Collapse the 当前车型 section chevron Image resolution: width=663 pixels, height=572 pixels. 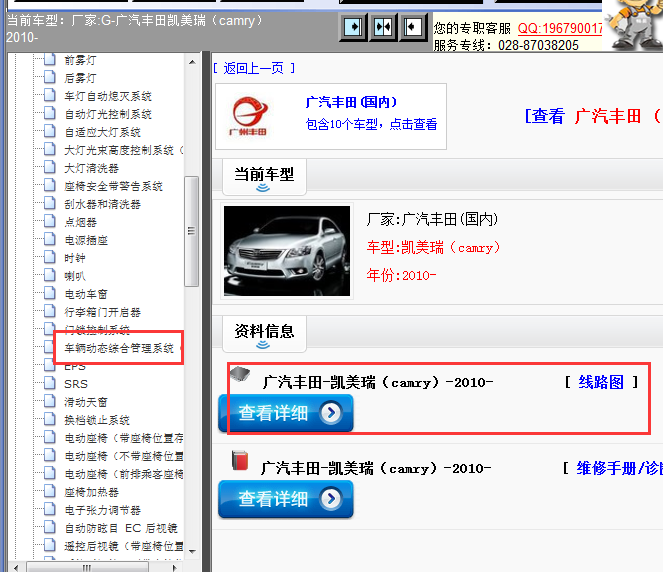(x=263, y=187)
